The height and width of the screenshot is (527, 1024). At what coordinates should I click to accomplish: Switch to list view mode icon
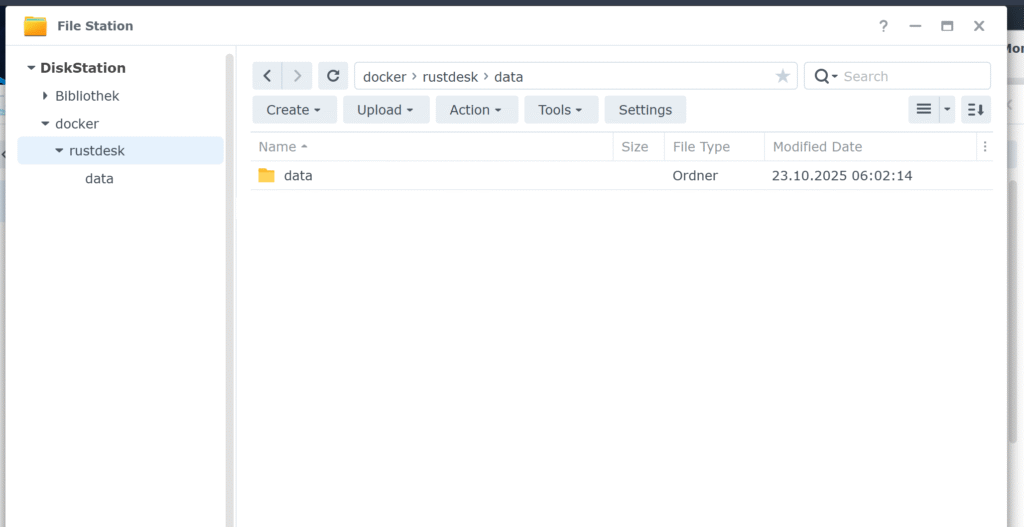coord(923,110)
